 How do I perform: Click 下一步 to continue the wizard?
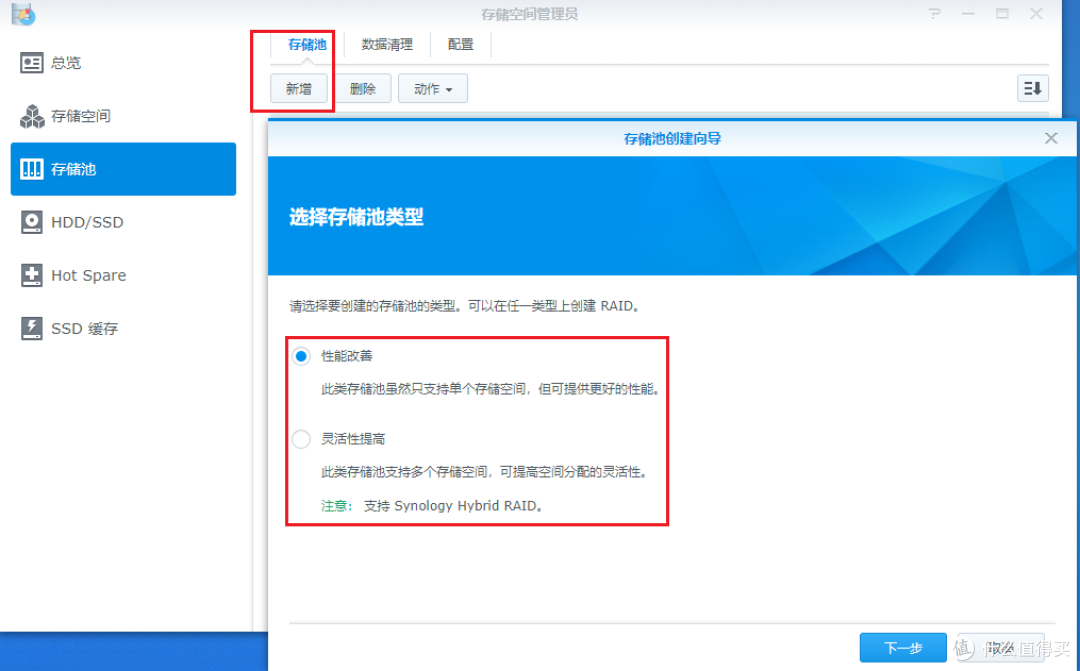point(902,648)
